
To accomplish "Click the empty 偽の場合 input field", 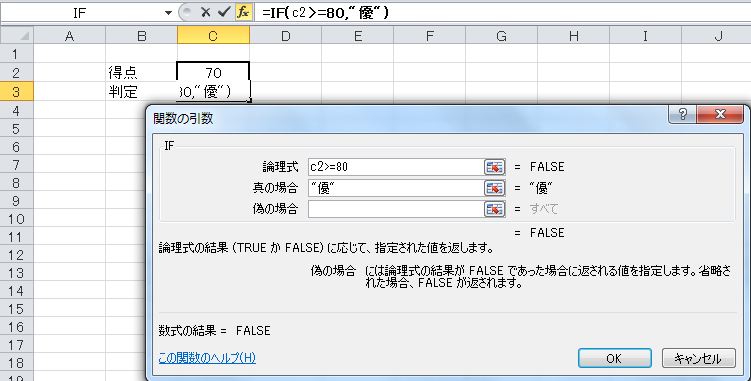I will tap(396, 209).
